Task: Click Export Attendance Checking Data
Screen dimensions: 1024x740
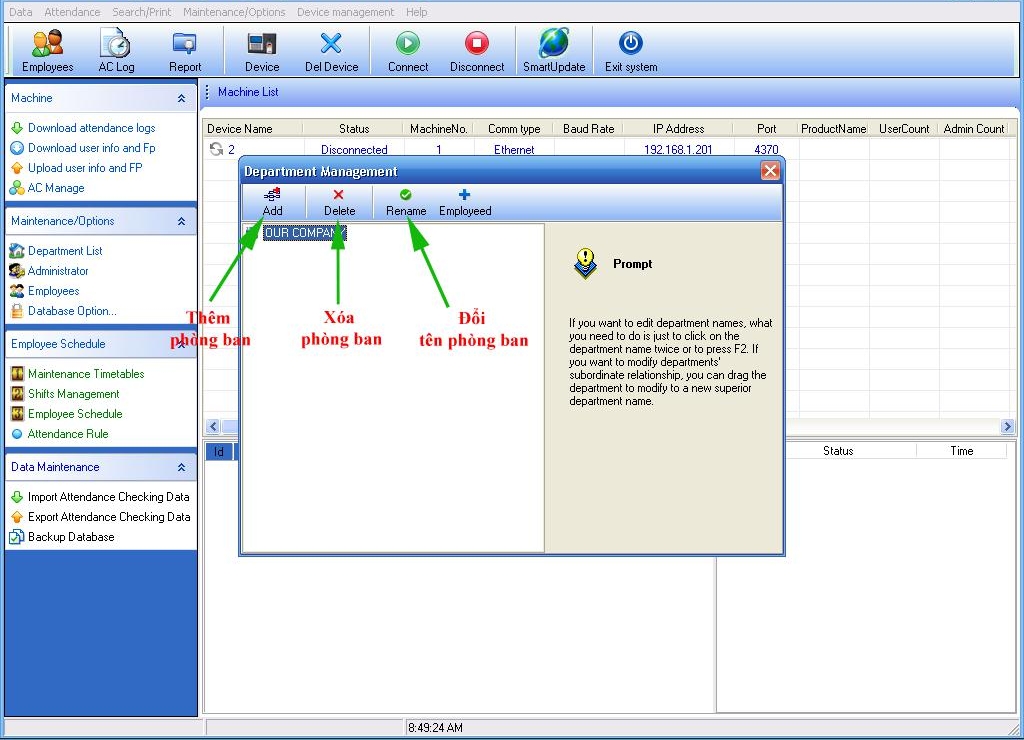Action: [109, 517]
